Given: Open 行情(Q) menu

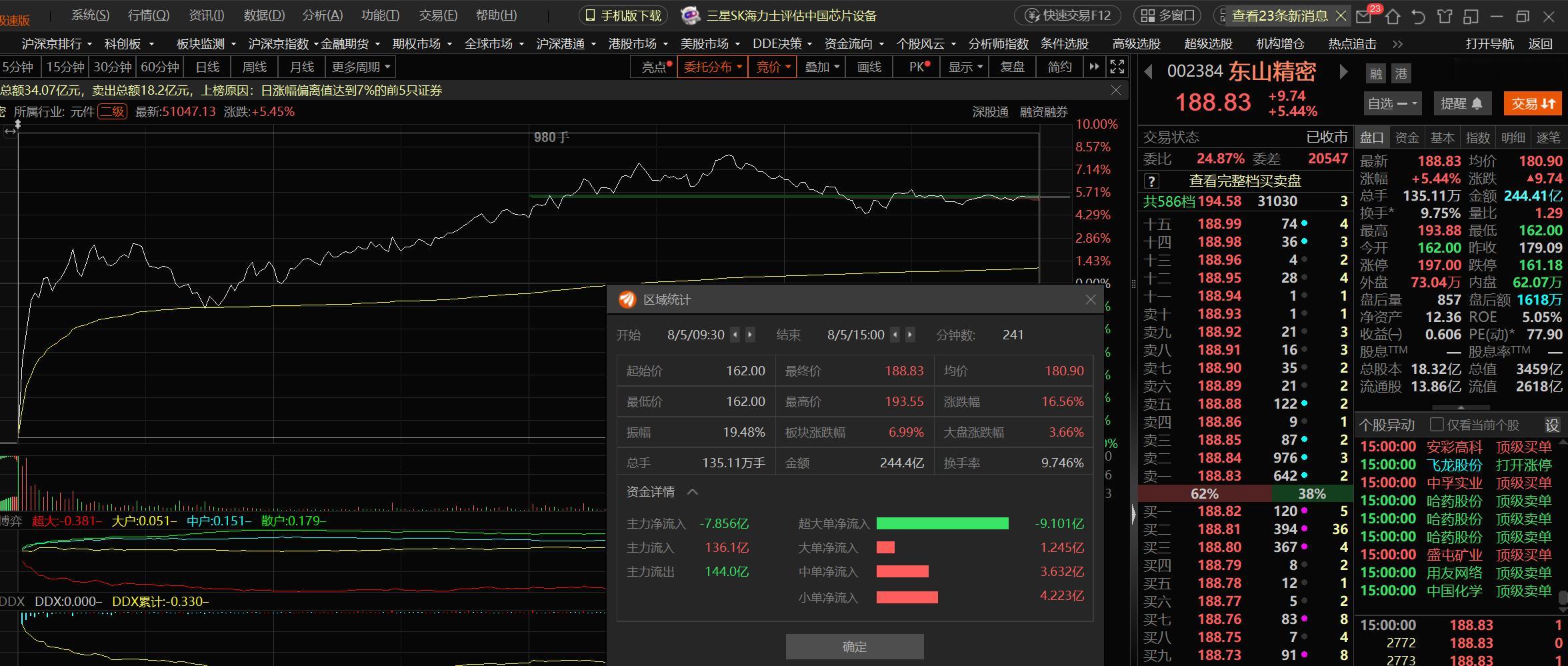Looking at the screenshot, I should (148, 15).
